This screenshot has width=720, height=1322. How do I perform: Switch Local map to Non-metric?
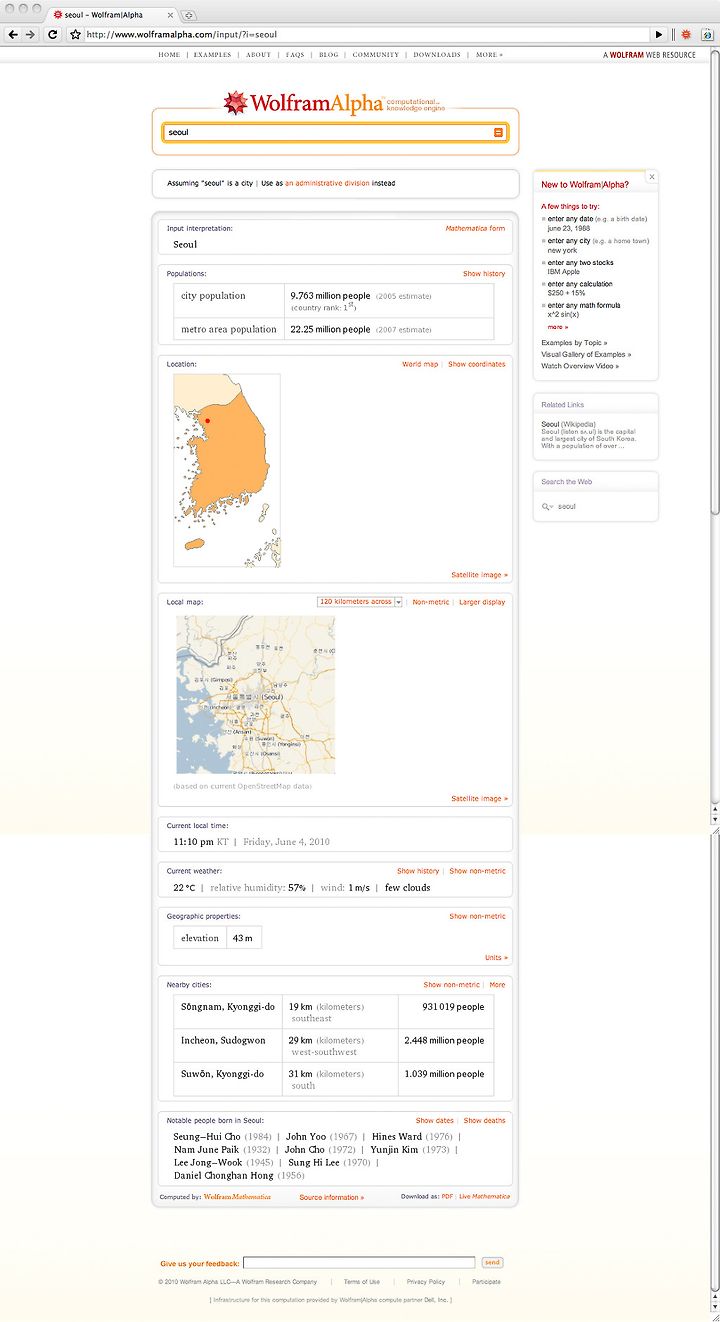pos(431,603)
